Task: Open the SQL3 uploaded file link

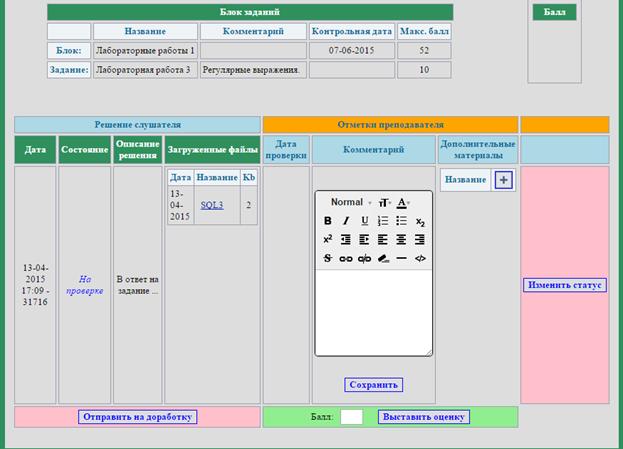Action: click(x=211, y=205)
